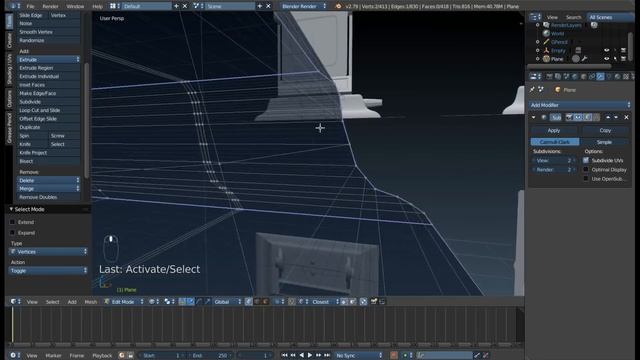Jump to the start frame button
Screen dimensions: 640x360
pyautogui.click(x=284, y=356)
